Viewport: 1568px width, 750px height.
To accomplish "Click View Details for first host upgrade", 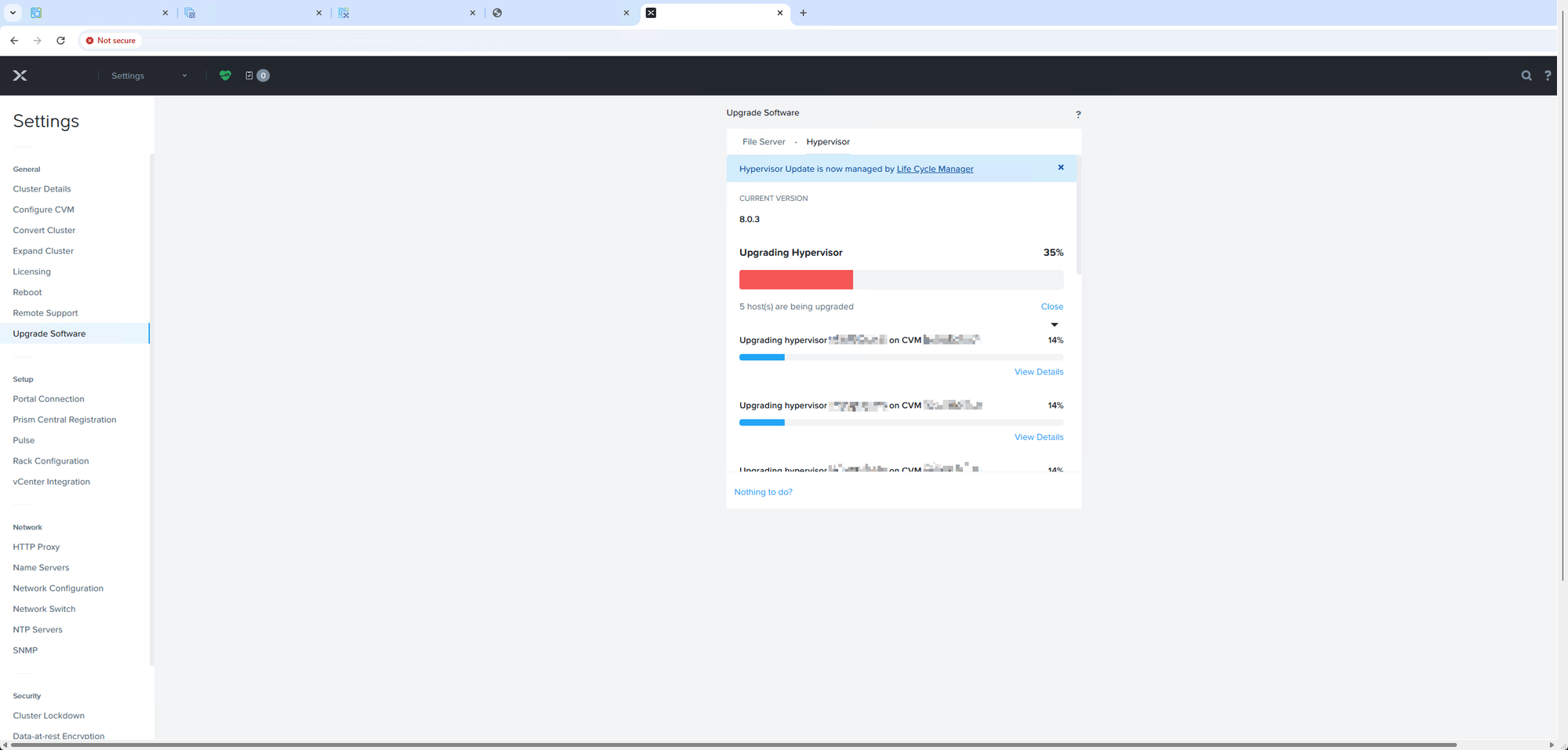I will pyautogui.click(x=1038, y=372).
